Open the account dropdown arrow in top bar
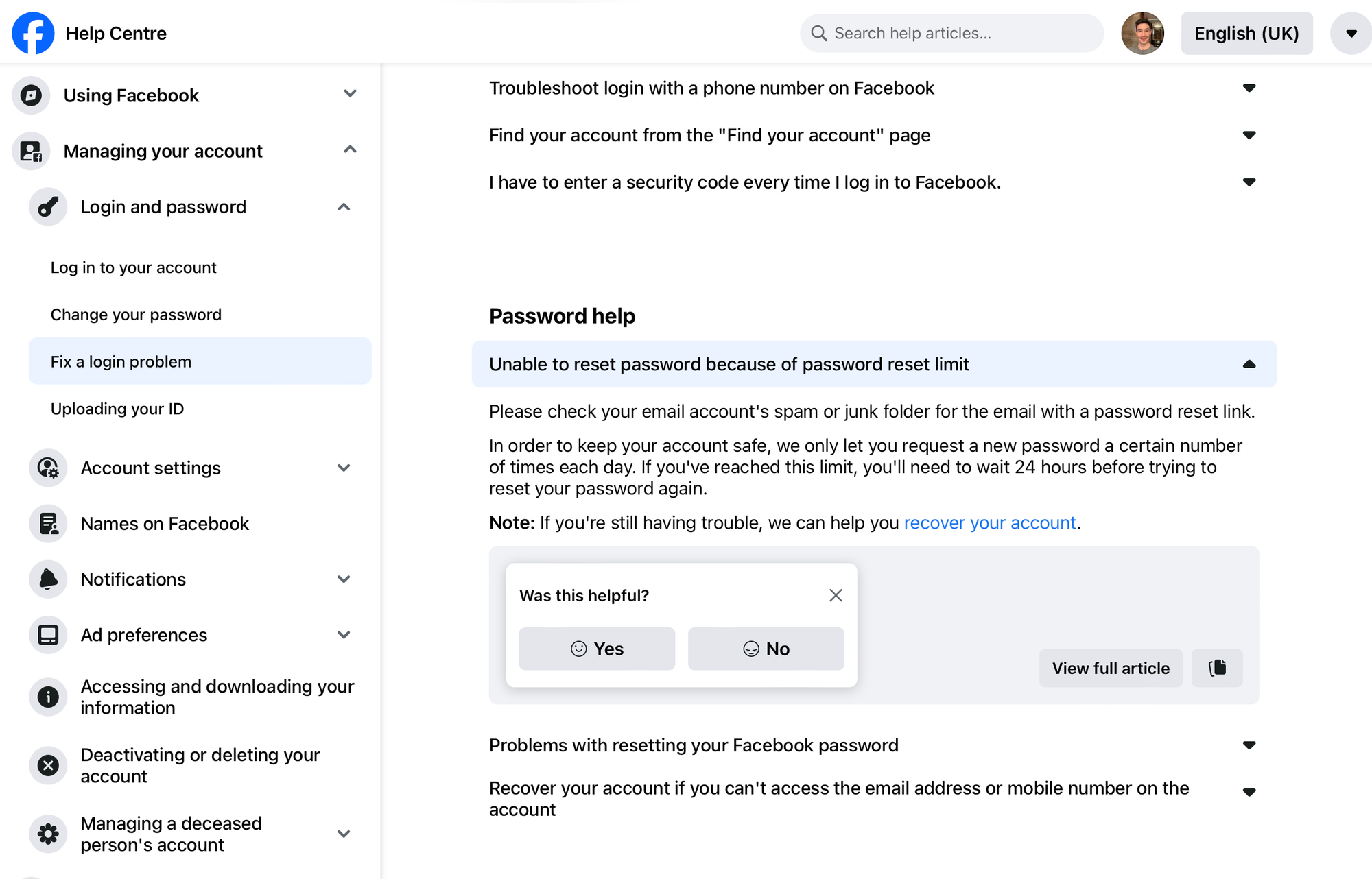 click(x=1351, y=33)
